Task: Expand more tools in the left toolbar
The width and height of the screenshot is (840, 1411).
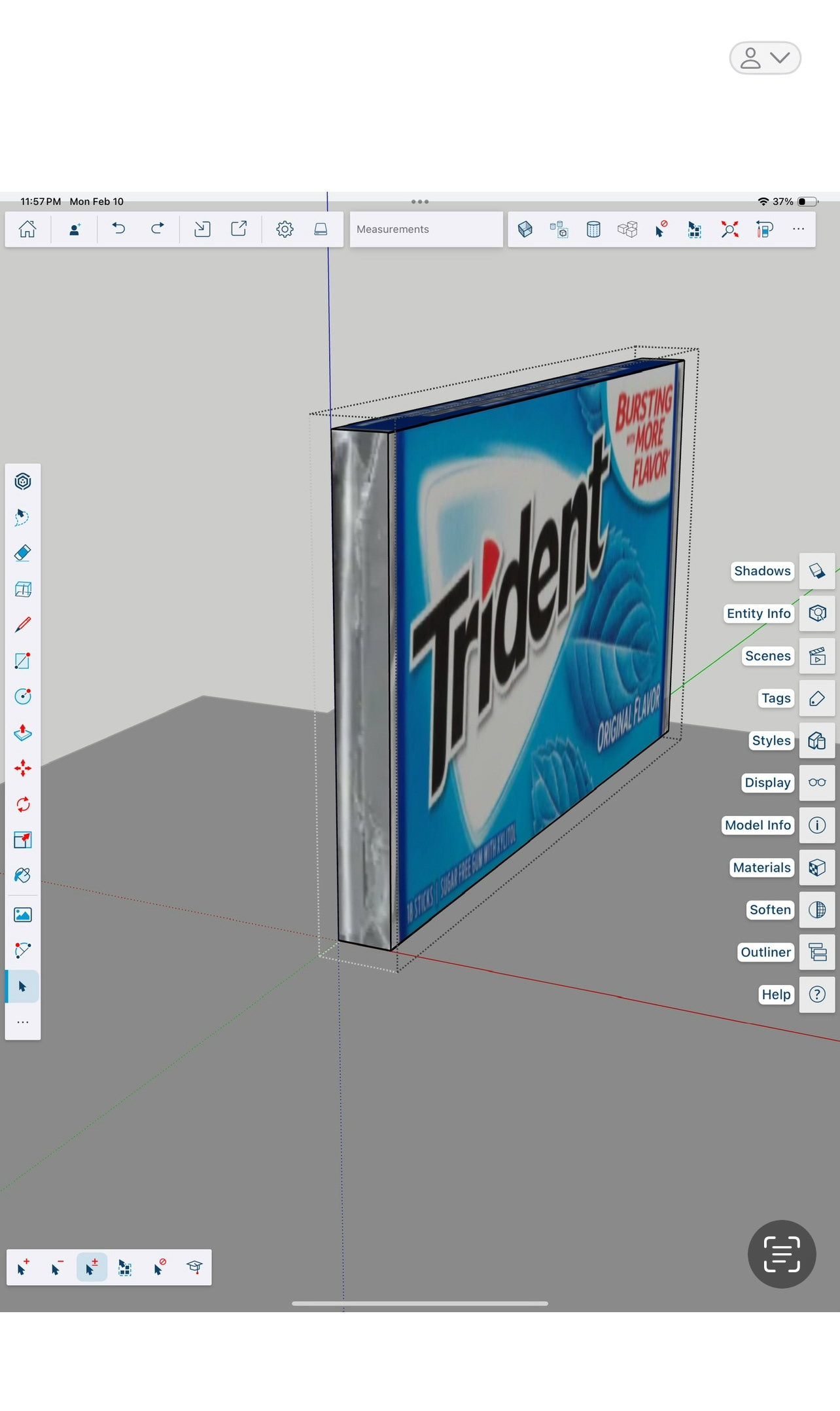Action: coord(23,1022)
